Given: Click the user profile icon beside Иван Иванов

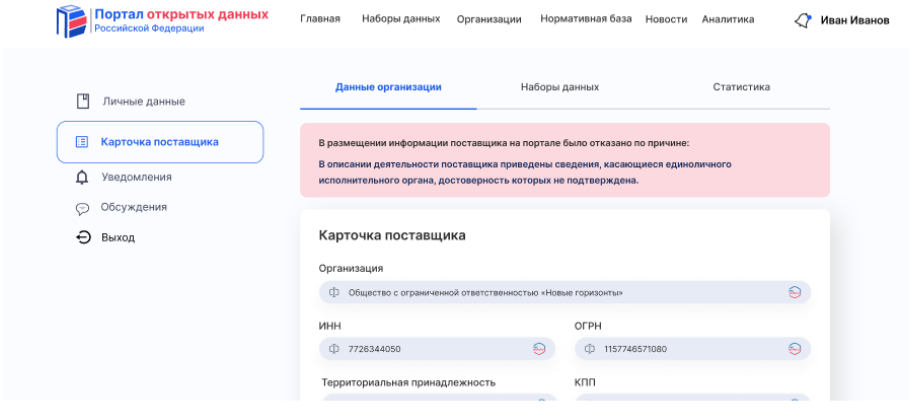Looking at the screenshot, I should (802, 20).
